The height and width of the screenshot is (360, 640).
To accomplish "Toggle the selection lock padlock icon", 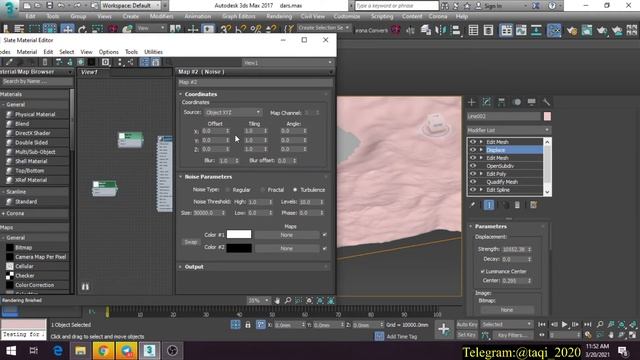I will (x=248, y=325).
